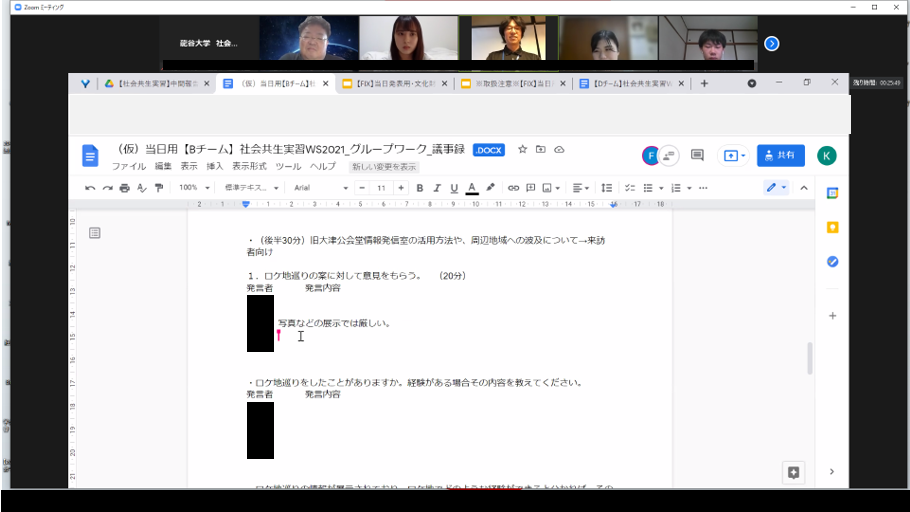Print the document with the printer icon
The image size is (910, 512).
124,188
